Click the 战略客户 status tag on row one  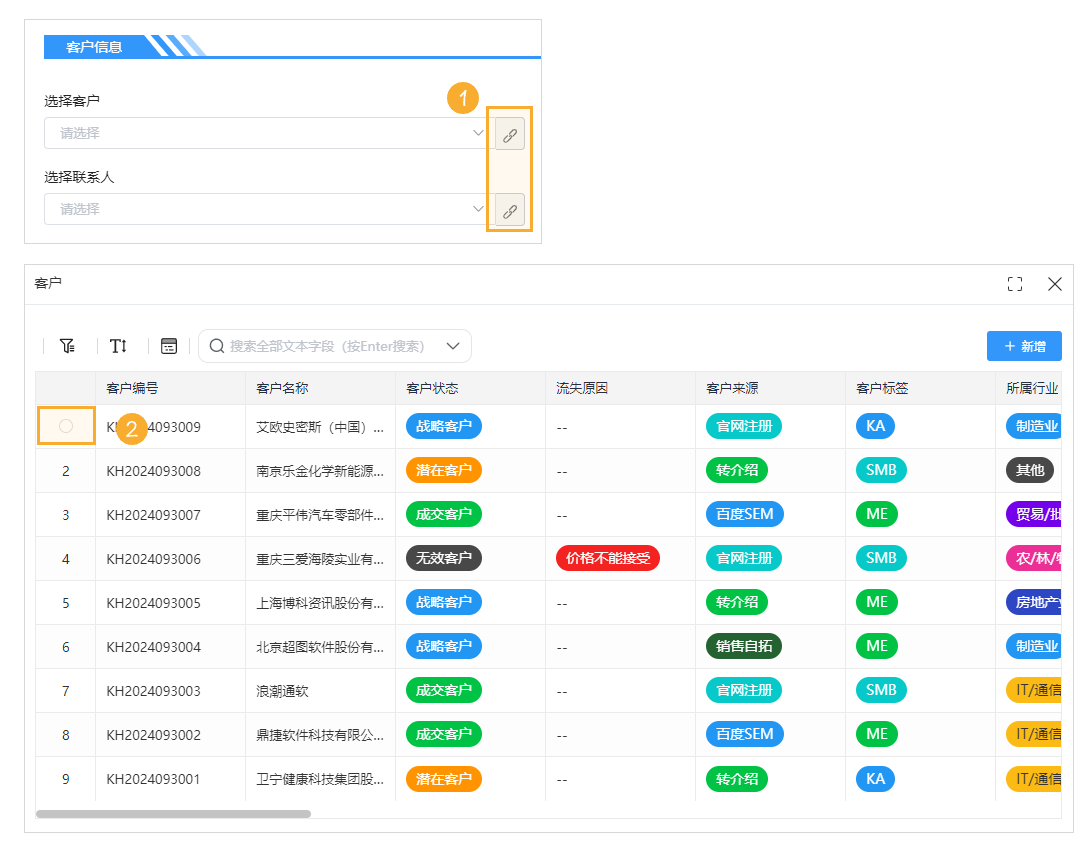pyautogui.click(x=443, y=426)
